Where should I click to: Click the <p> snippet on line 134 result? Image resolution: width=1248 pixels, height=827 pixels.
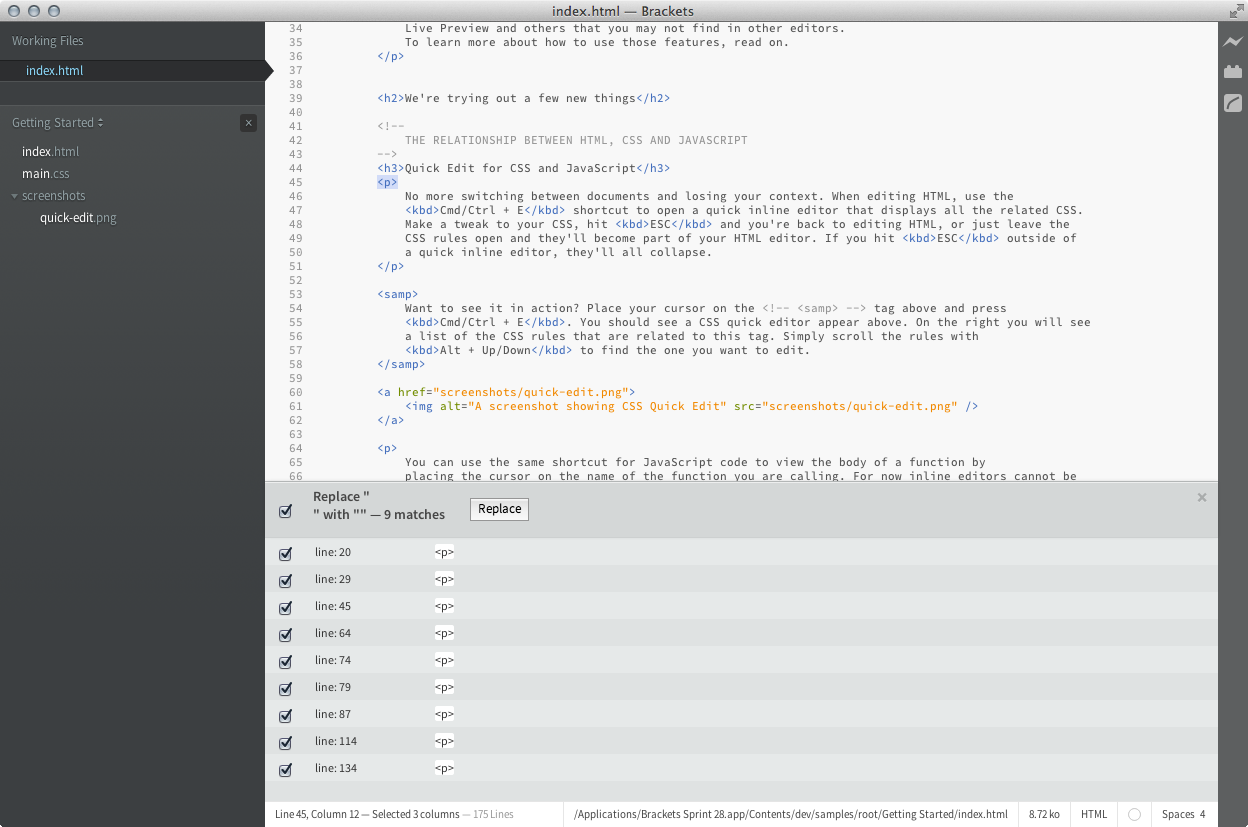[444, 768]
